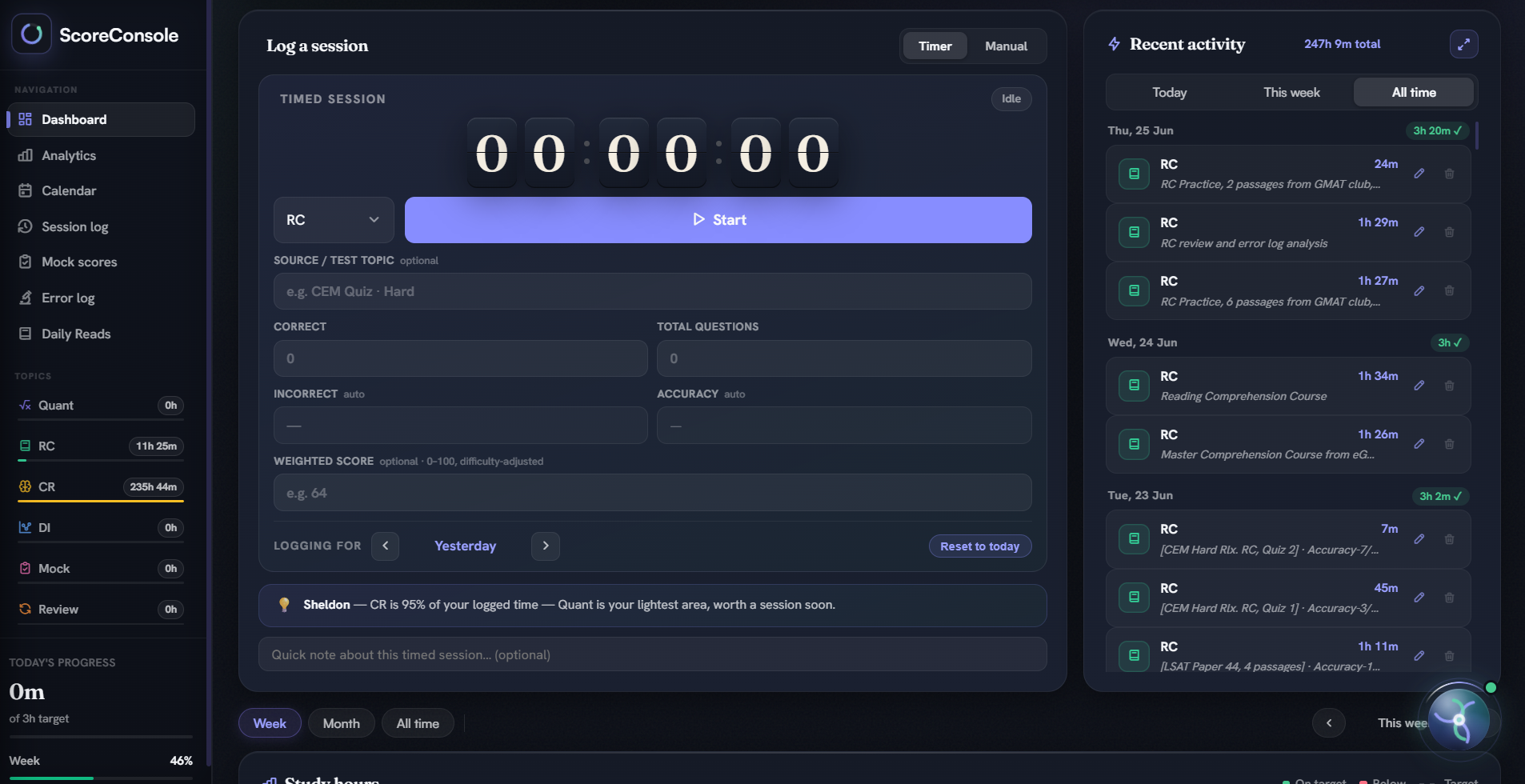Go to next logging date
The width and height of the screenshot is (1525, 784).
pyautogui.click(x=546, y=546)
